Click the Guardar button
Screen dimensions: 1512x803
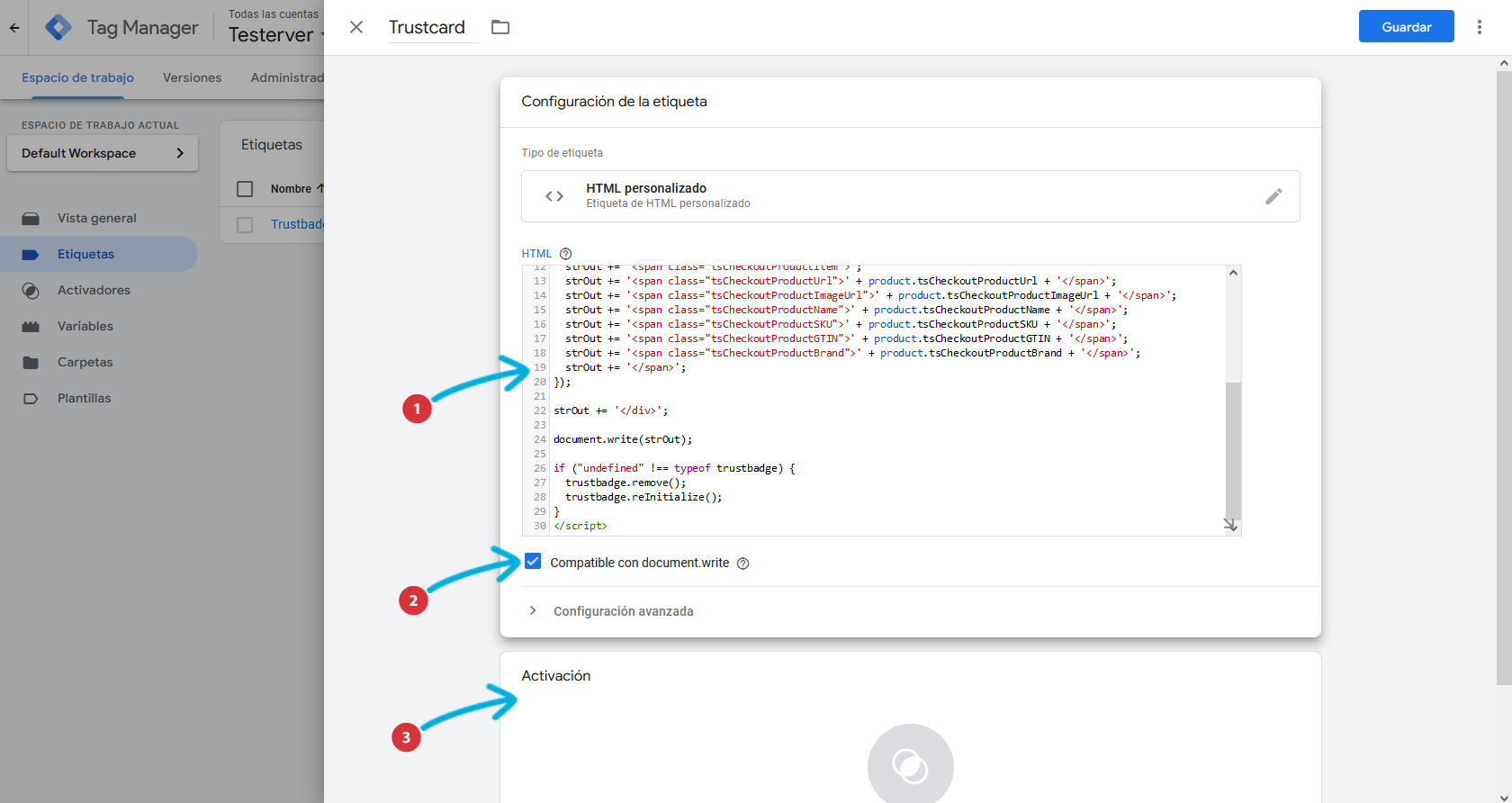(x=1406, y=27)
